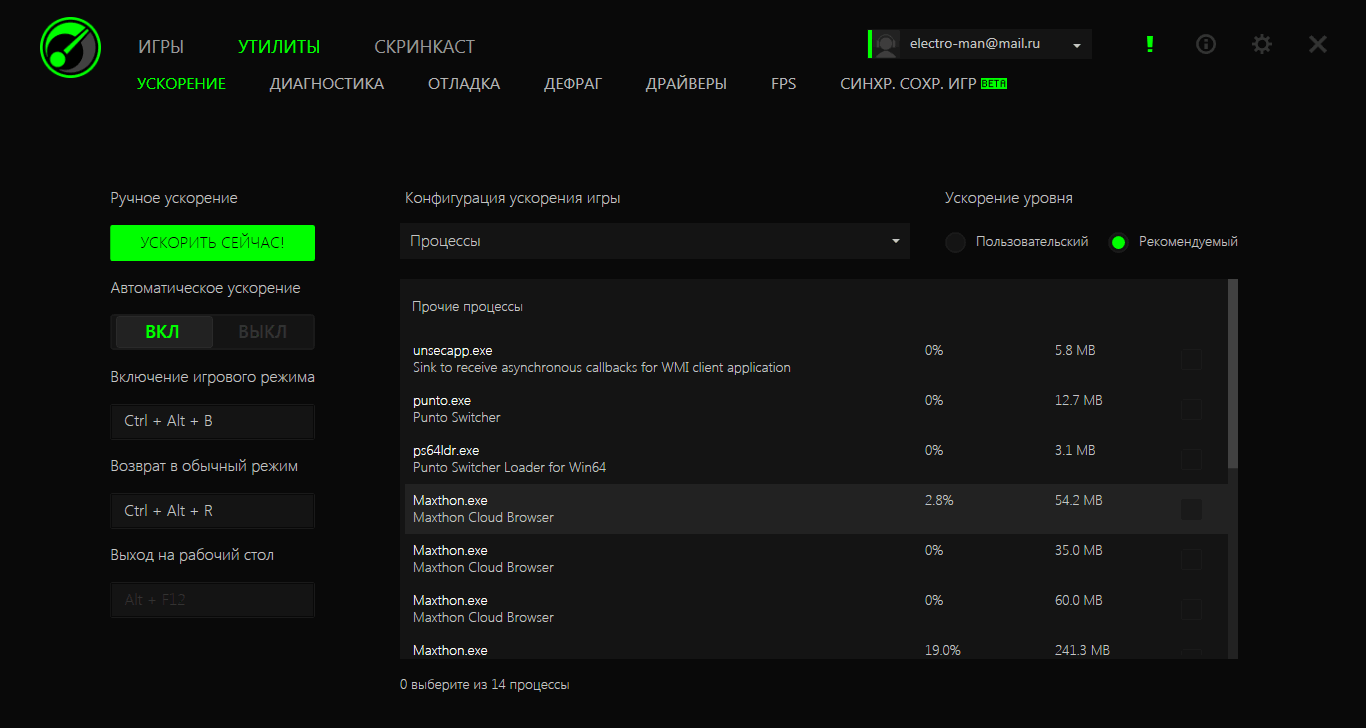Open settings with the gear icon

1262,44
